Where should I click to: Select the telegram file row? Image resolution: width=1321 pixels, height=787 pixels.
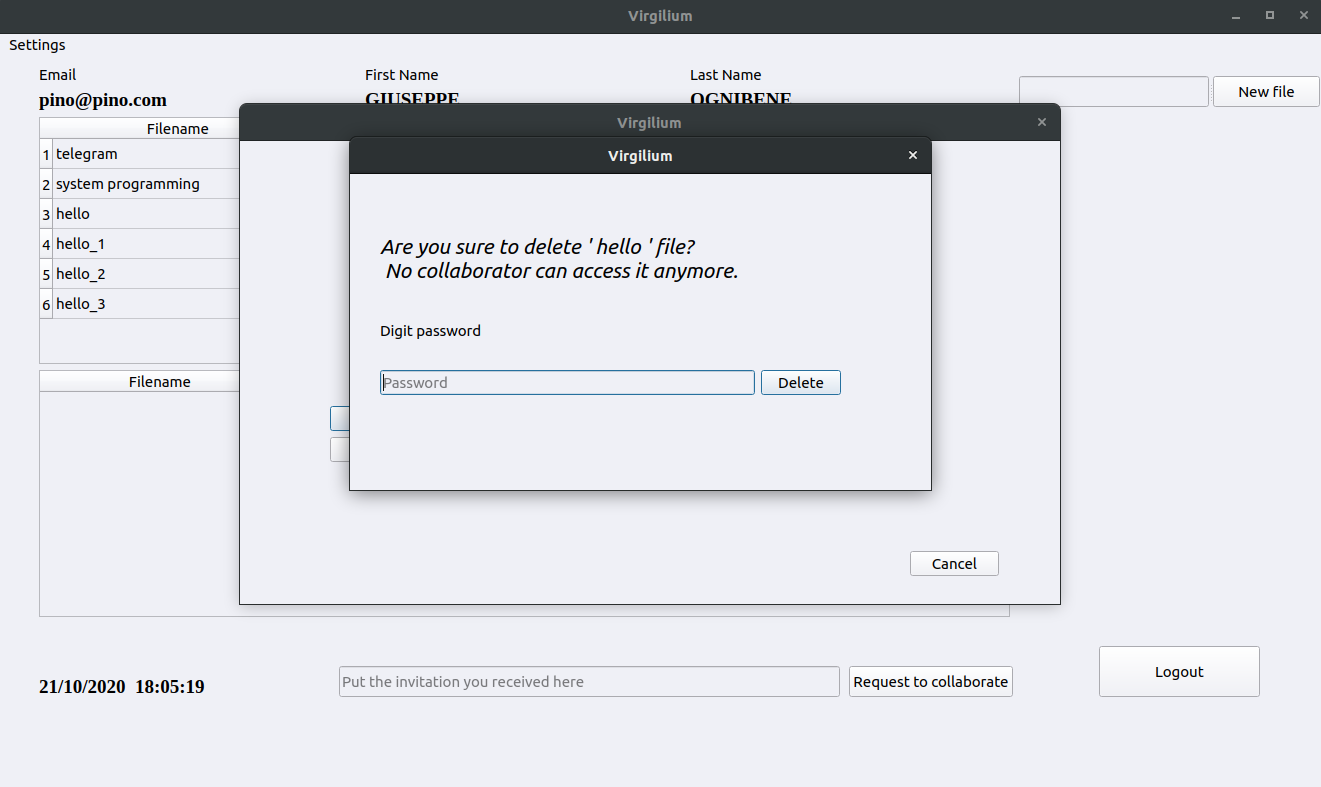[146, 154]
